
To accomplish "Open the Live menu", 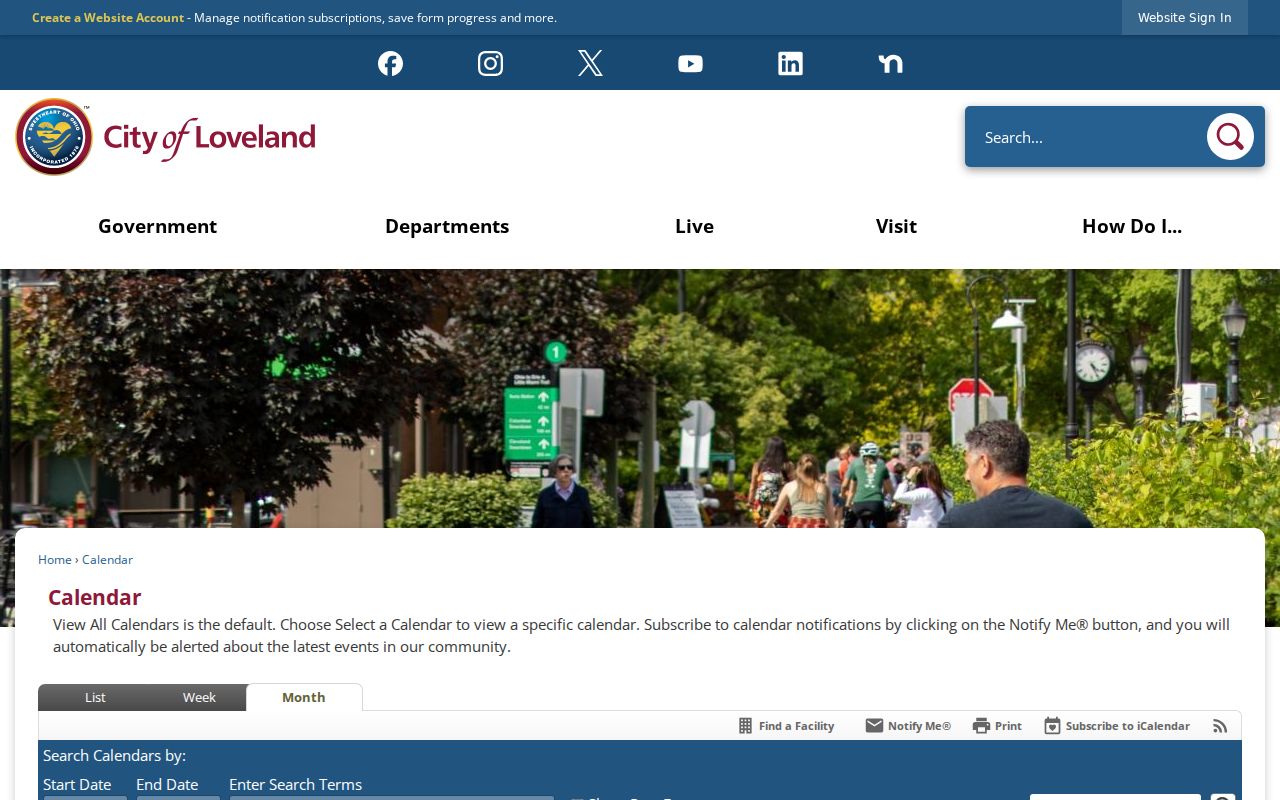I will click(x=694, y=226).
